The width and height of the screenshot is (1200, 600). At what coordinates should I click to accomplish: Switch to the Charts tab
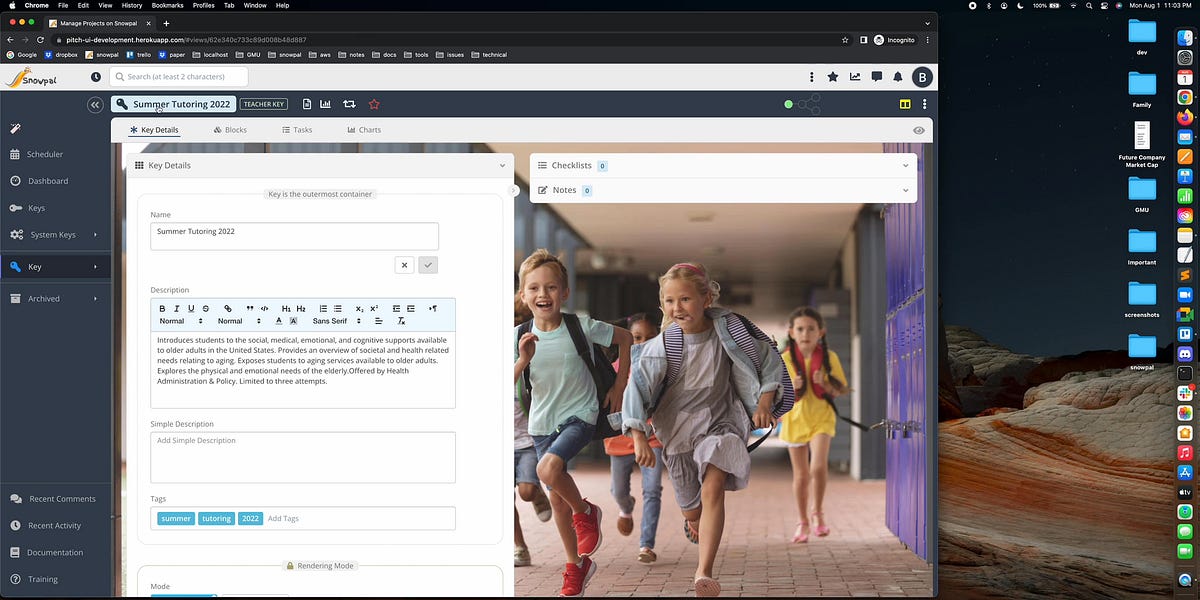click(x=364, y=130)
